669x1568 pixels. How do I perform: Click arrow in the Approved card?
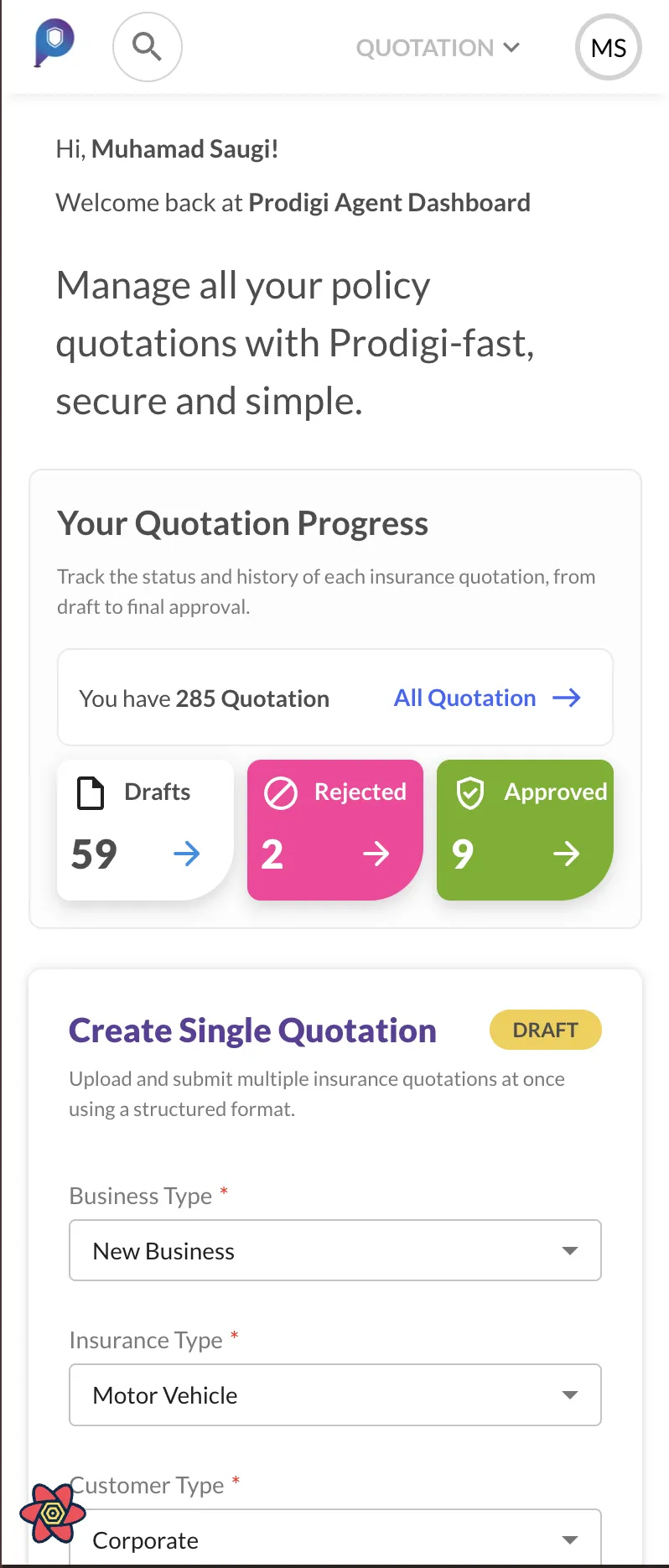(x=567, y=854)
